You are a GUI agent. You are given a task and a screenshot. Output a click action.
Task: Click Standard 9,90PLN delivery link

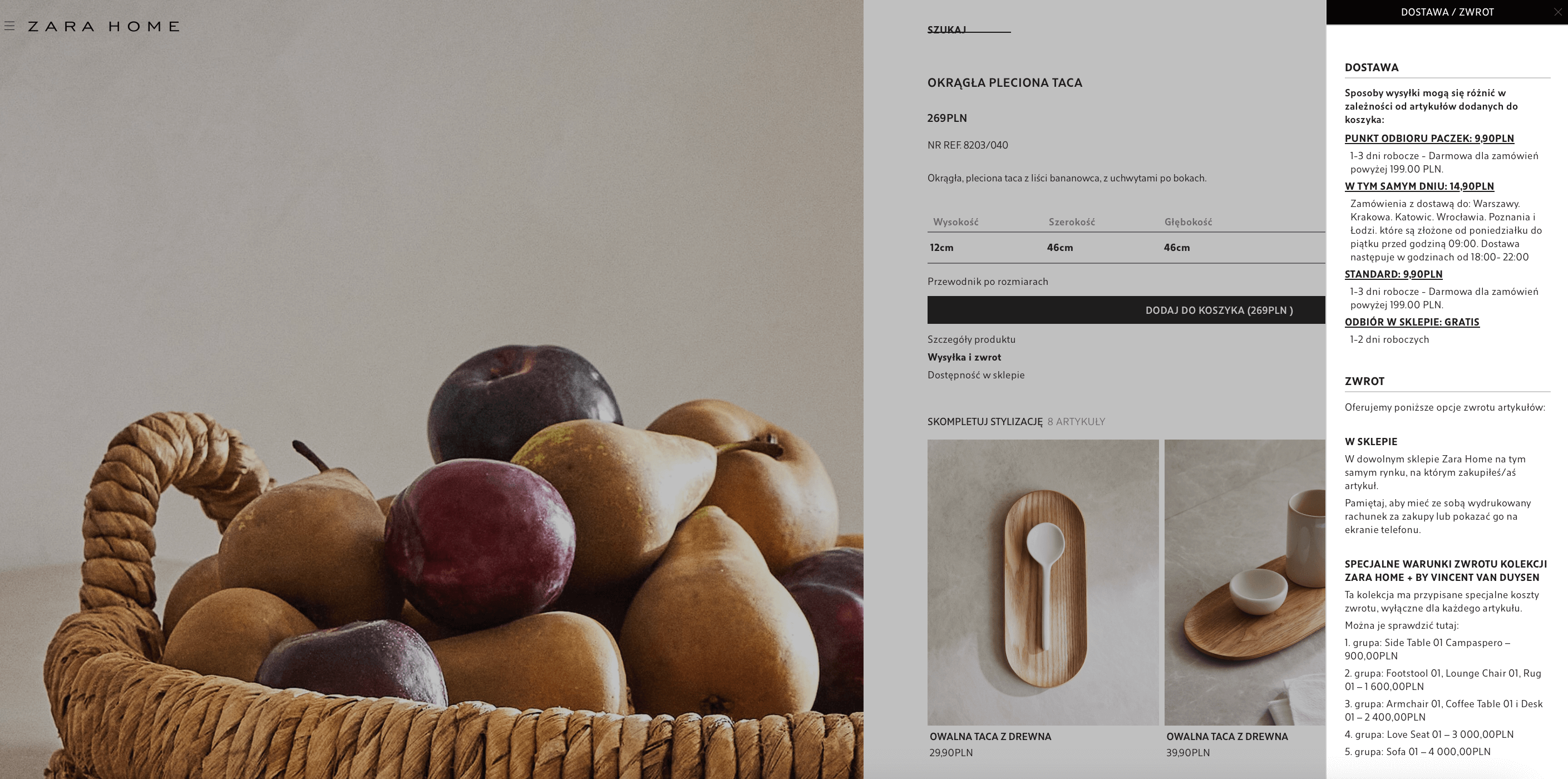point(1393,274)
